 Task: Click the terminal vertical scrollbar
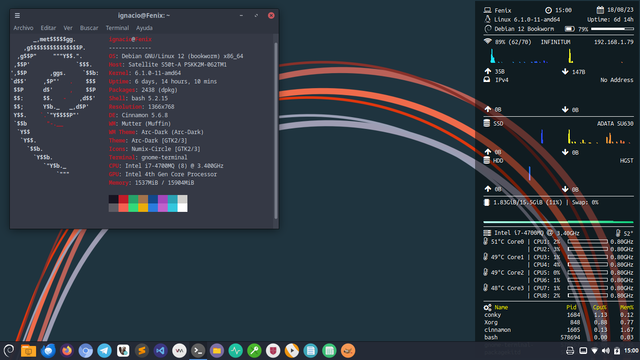(276, 131)
